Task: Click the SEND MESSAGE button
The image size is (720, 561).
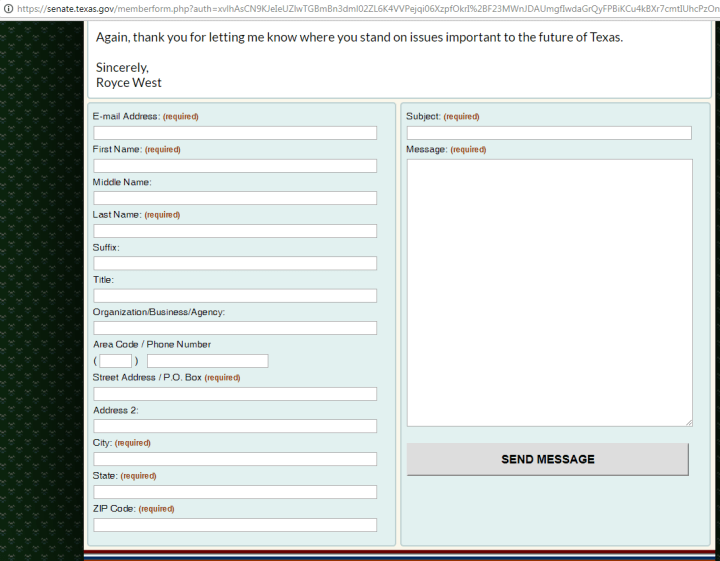Action: pyautogui.click(x=548, y=459)
